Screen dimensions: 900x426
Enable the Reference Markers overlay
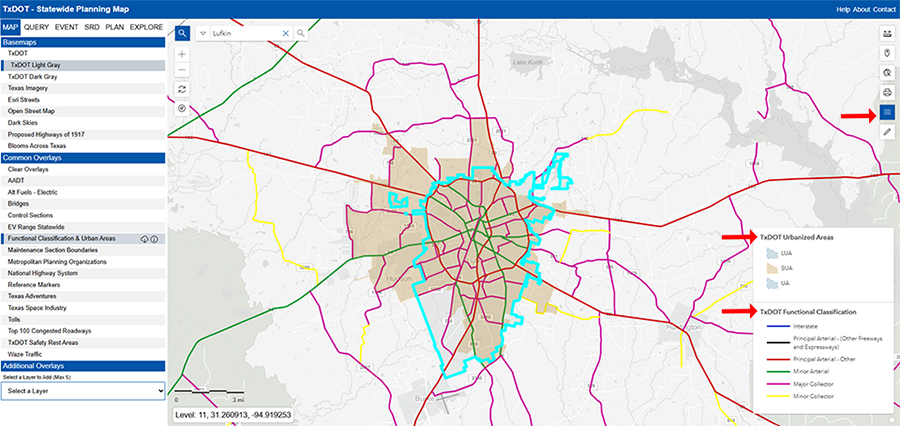[x=83, y=285]
